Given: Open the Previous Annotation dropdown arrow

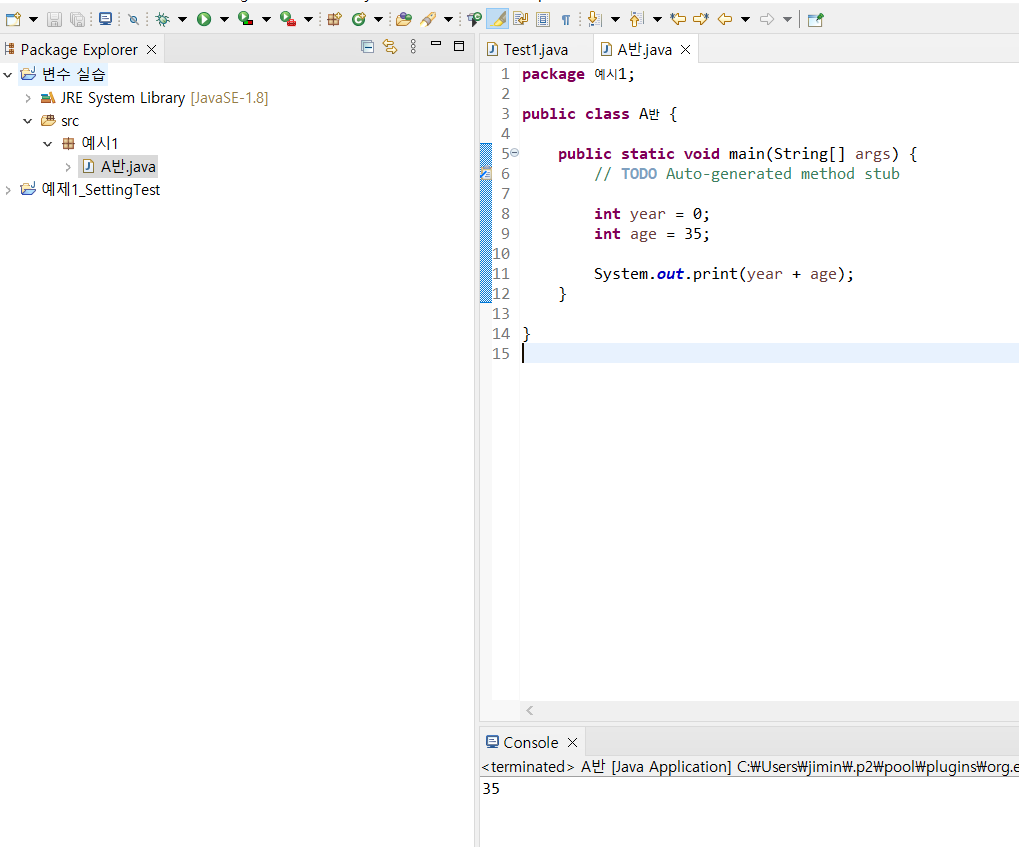Looking at the screenshot, I should point(657,20).
